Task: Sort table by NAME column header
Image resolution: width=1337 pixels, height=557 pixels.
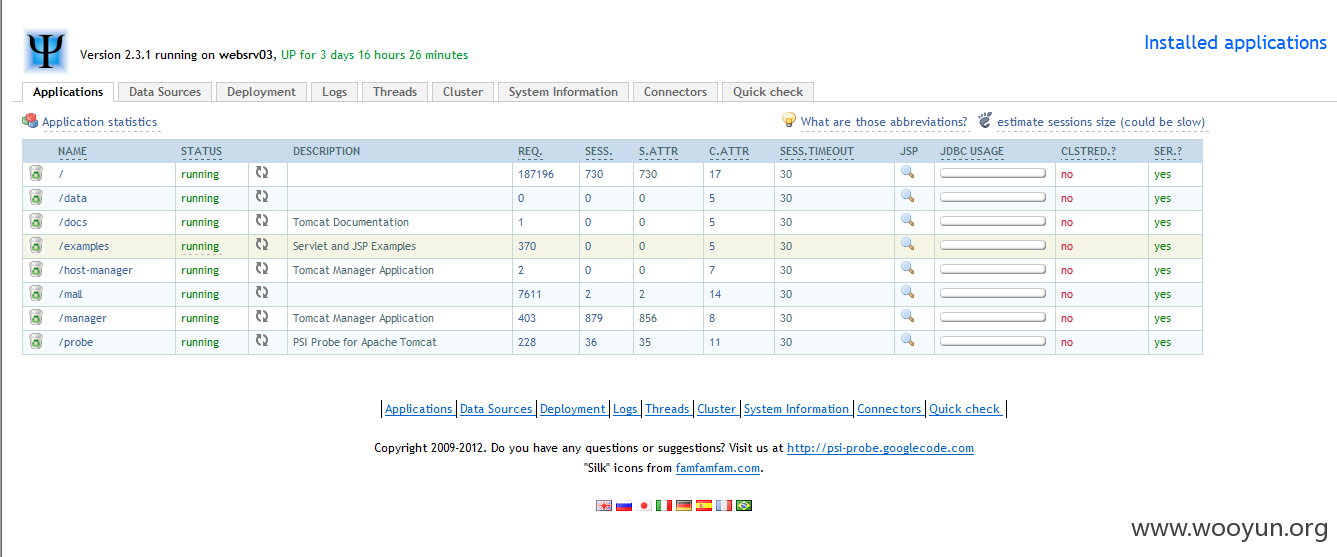Action: [x=72, y=152]
